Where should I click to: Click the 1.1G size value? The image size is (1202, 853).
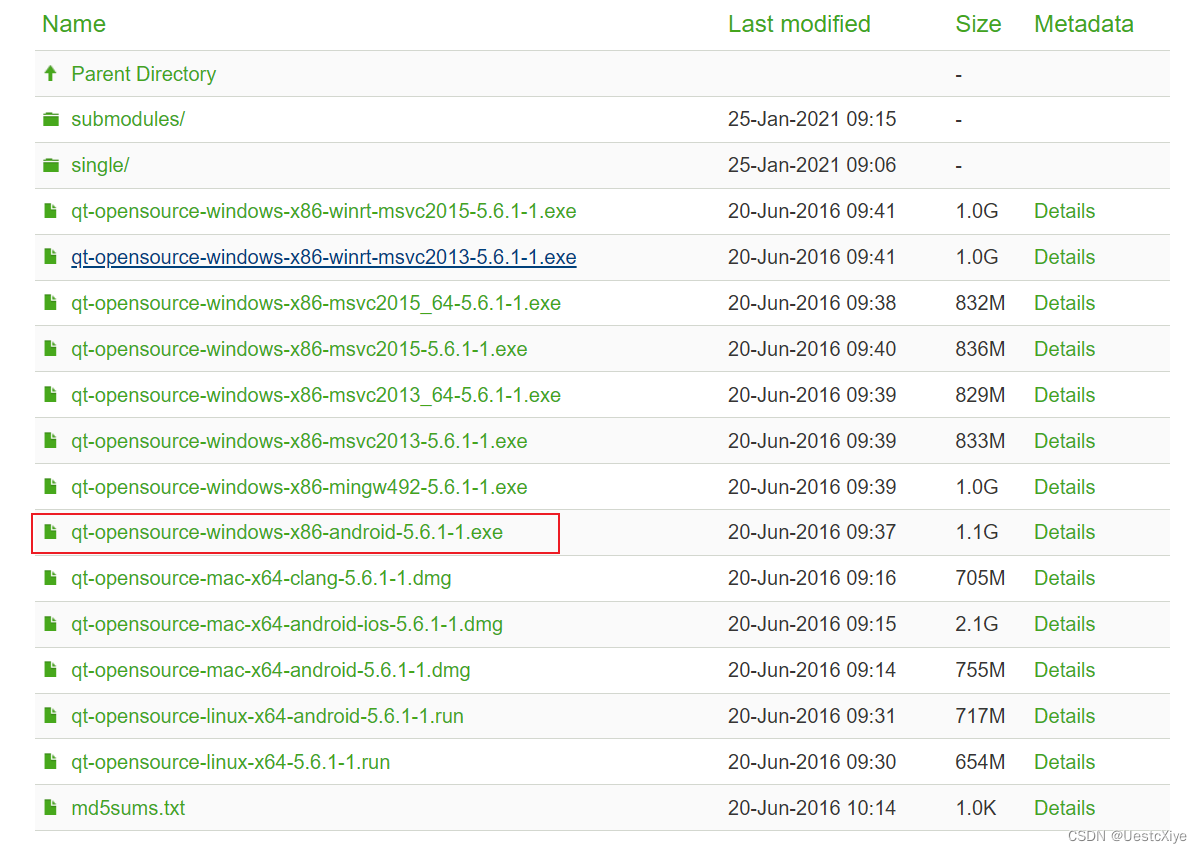[977, 532]
